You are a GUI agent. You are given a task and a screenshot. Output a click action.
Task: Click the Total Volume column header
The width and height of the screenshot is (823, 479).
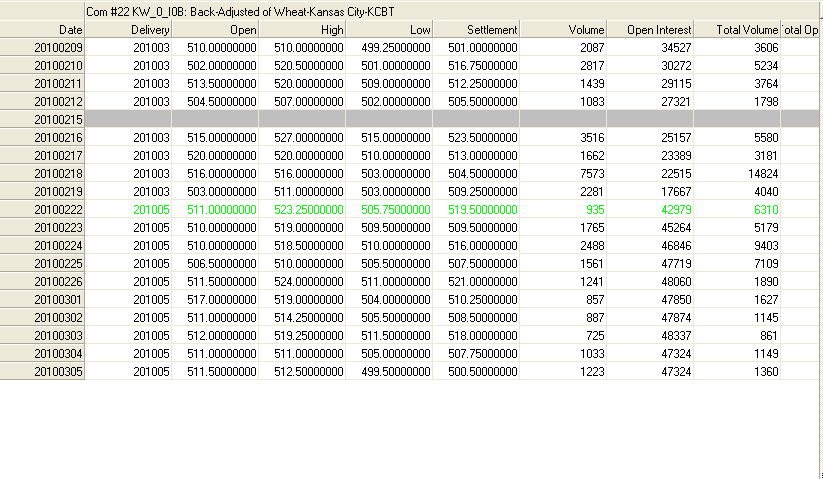tap(737, 30)
